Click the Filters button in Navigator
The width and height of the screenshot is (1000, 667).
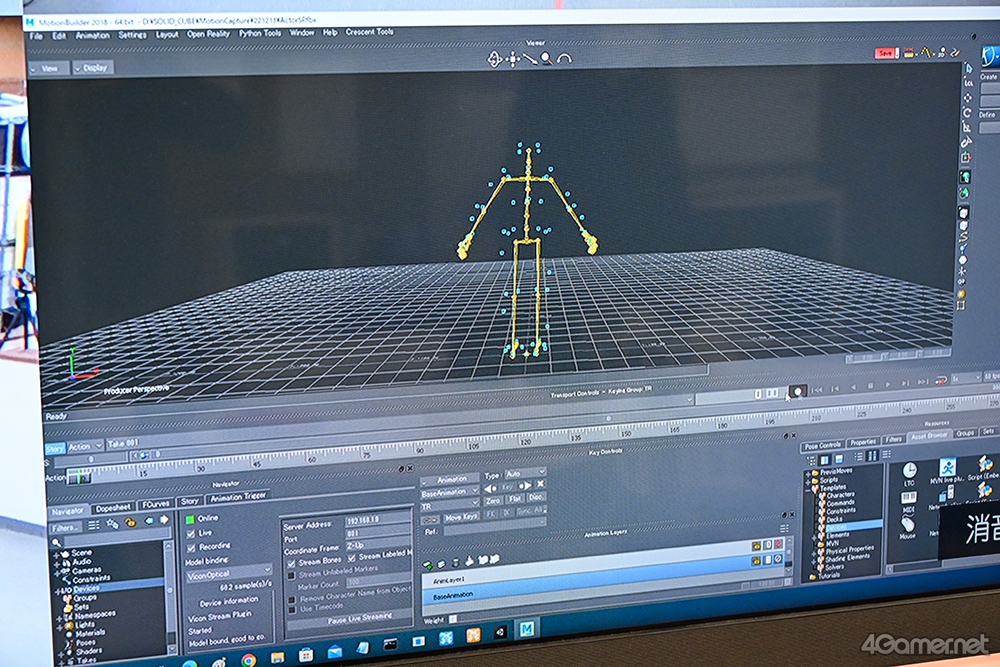(66, 528)
